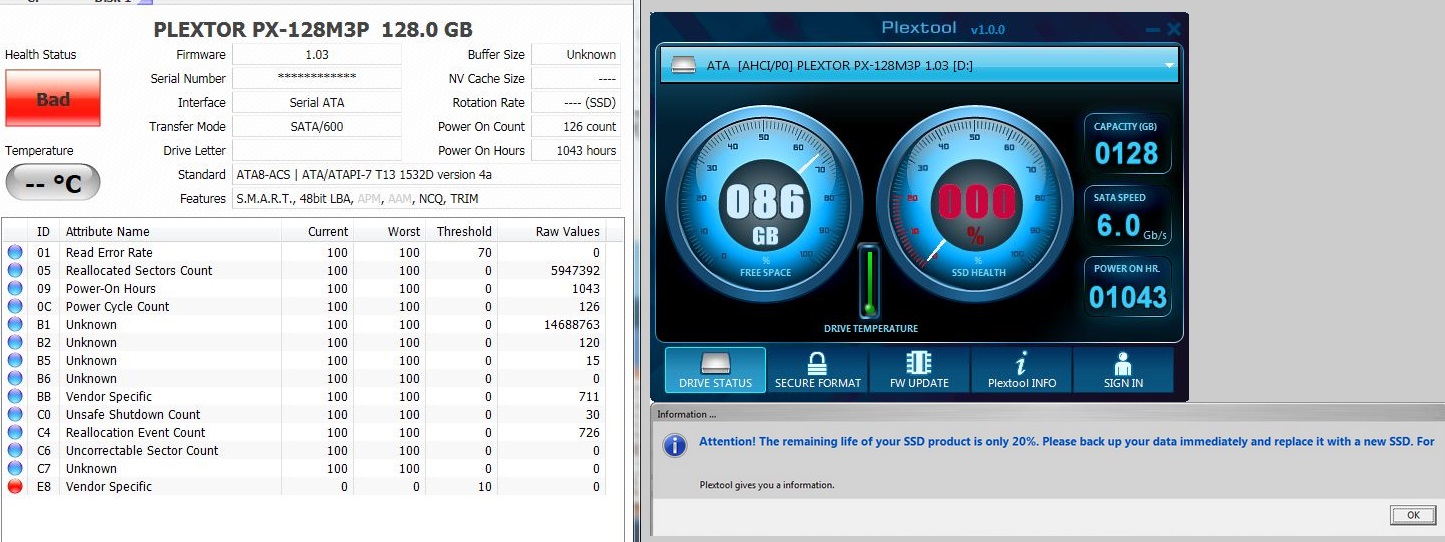Click the Buffer Size Unknown field
This screenshot has height=542, width=1445.
[576, 55]
